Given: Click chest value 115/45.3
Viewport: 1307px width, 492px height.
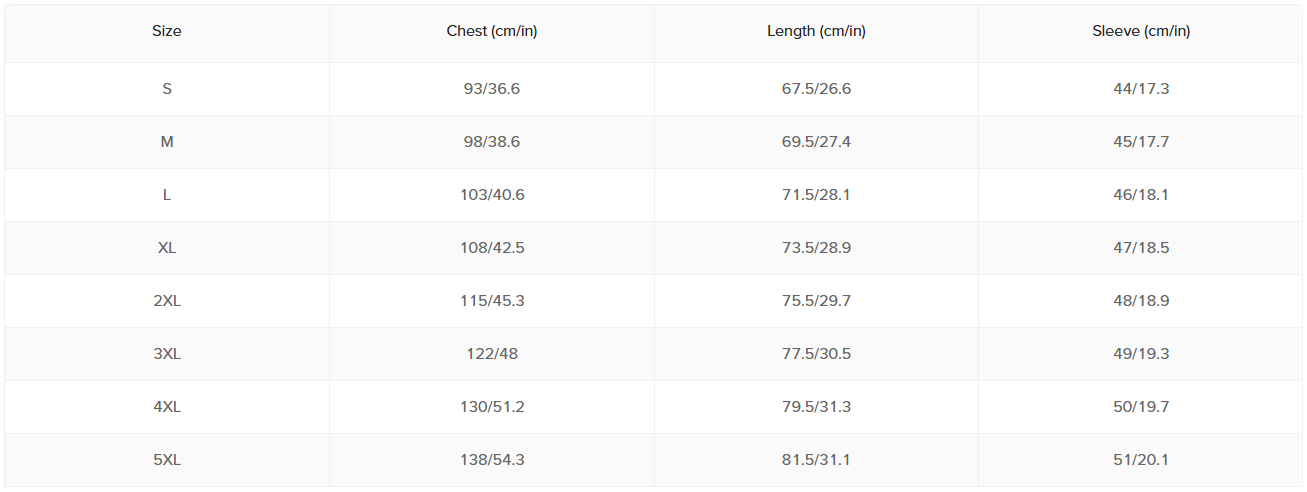Looking at the screenshot, I should 492,301.
